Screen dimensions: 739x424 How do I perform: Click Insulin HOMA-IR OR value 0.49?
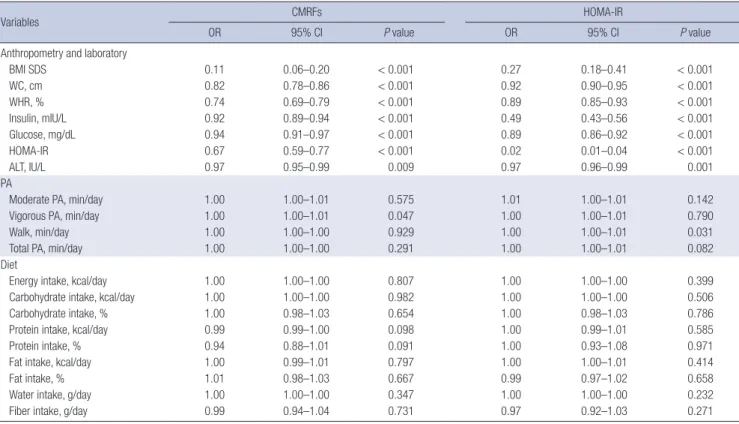click(511, 118)
